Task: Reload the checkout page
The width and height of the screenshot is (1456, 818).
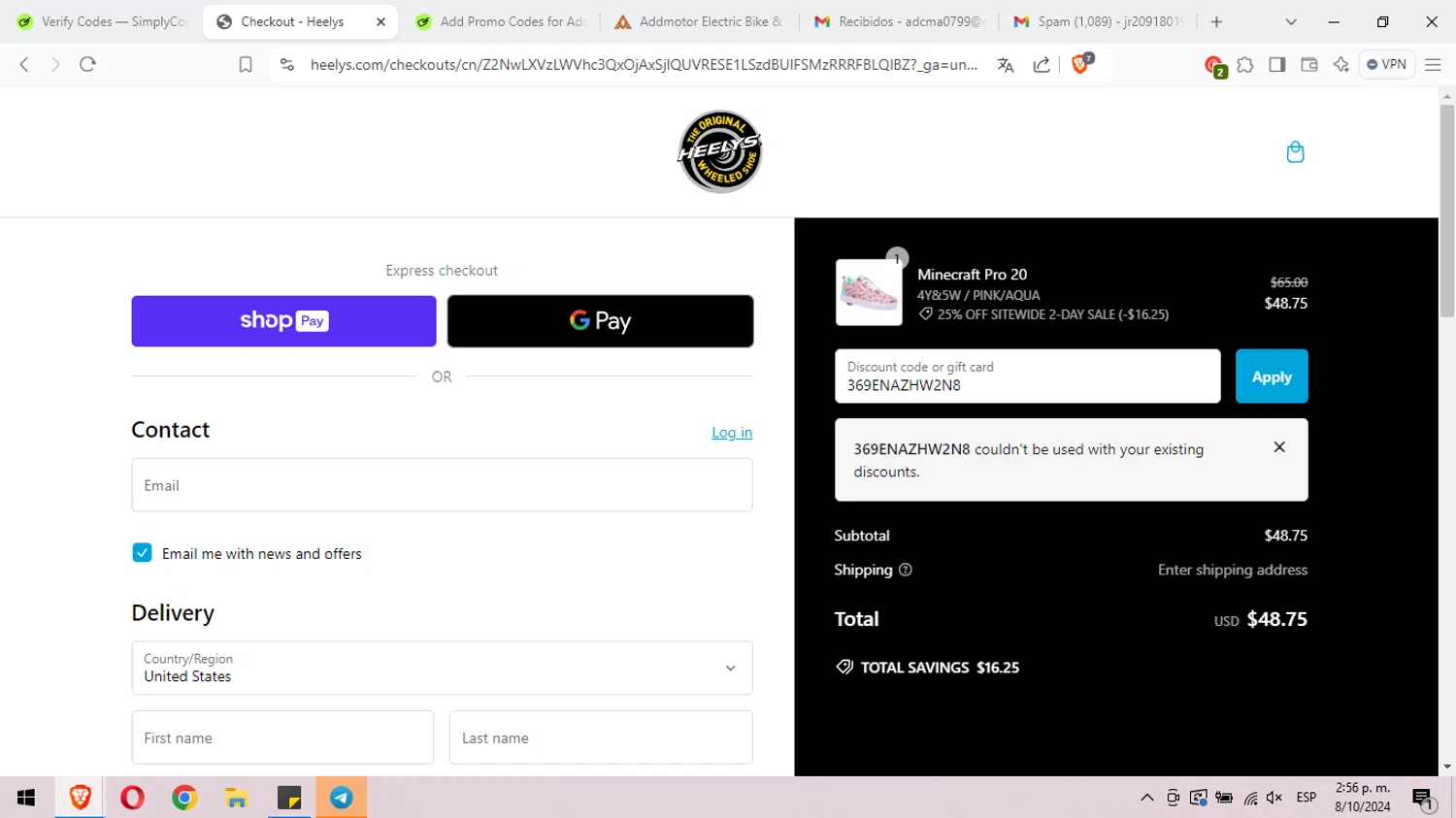Action: click(87, 64)
